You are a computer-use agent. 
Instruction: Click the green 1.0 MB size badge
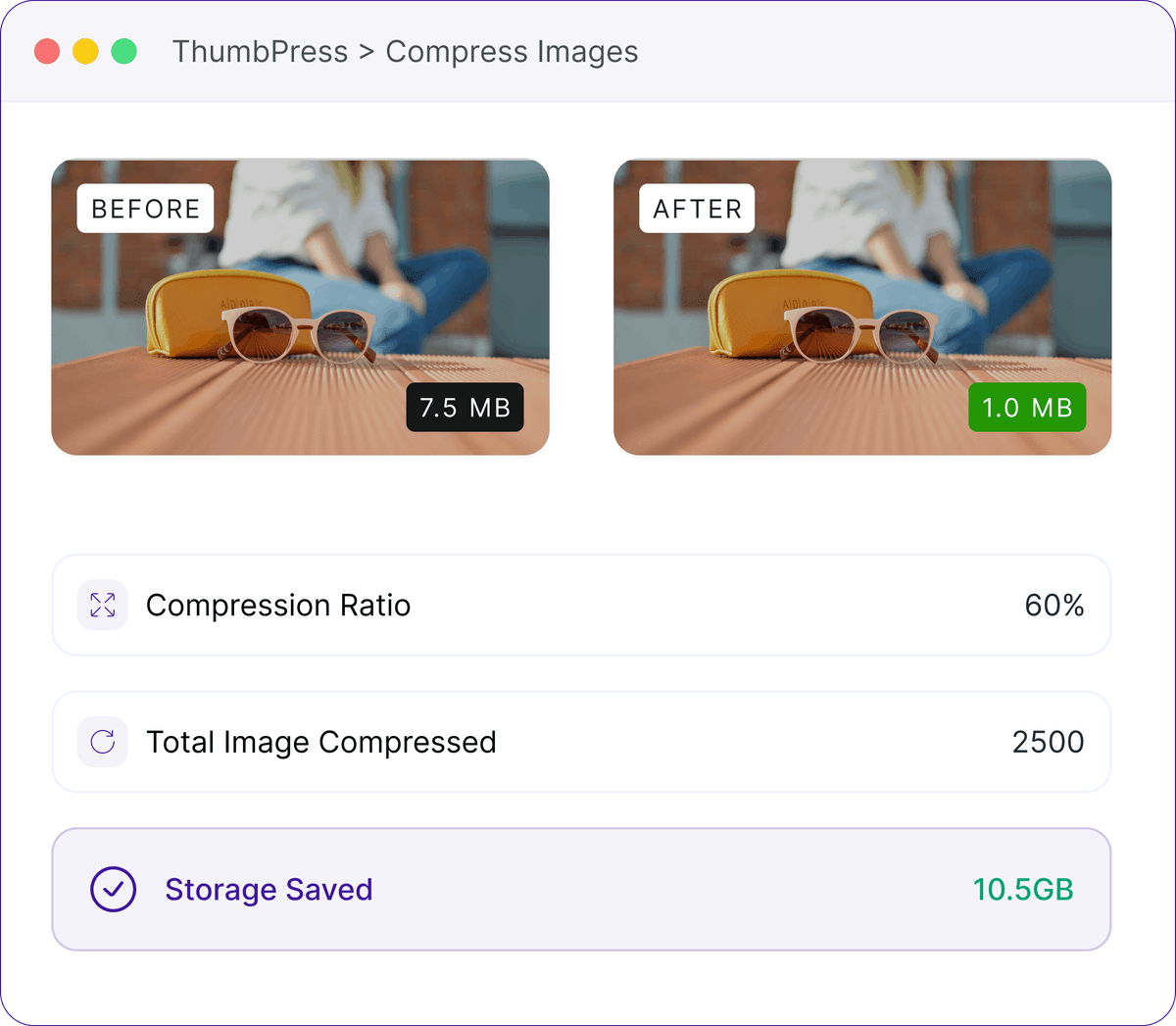tap(1028, 408)
